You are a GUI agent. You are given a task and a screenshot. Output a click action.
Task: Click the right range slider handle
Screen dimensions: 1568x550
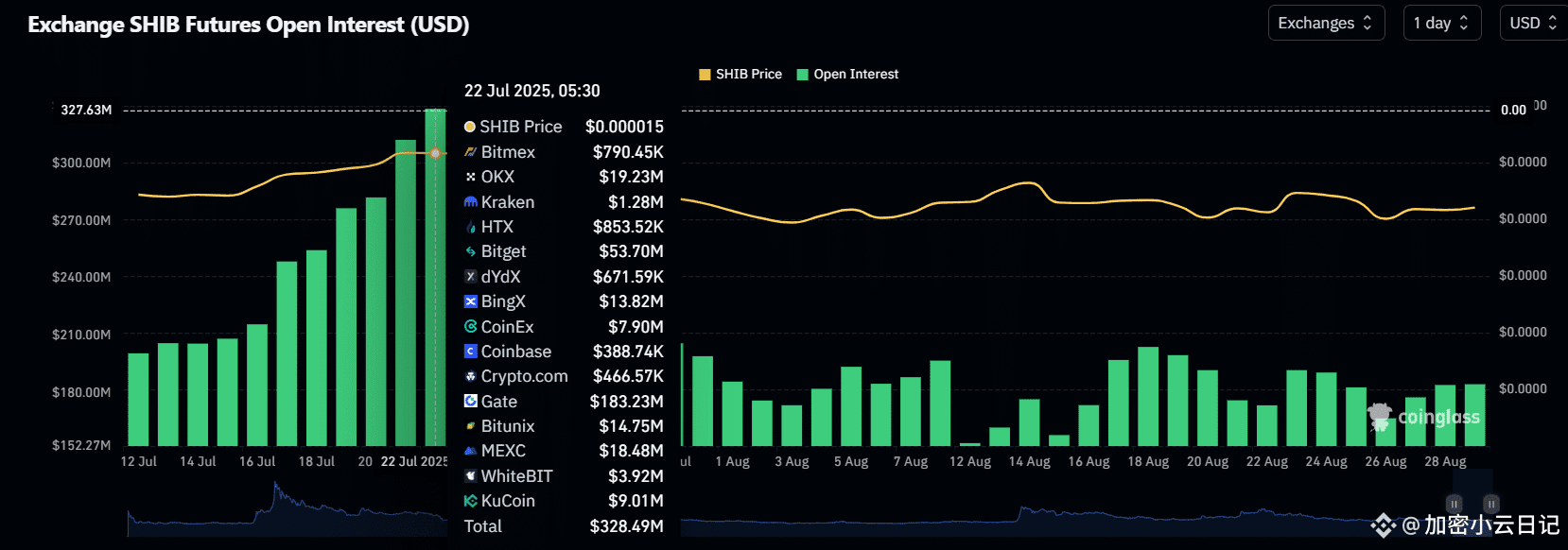point(1491,505)
